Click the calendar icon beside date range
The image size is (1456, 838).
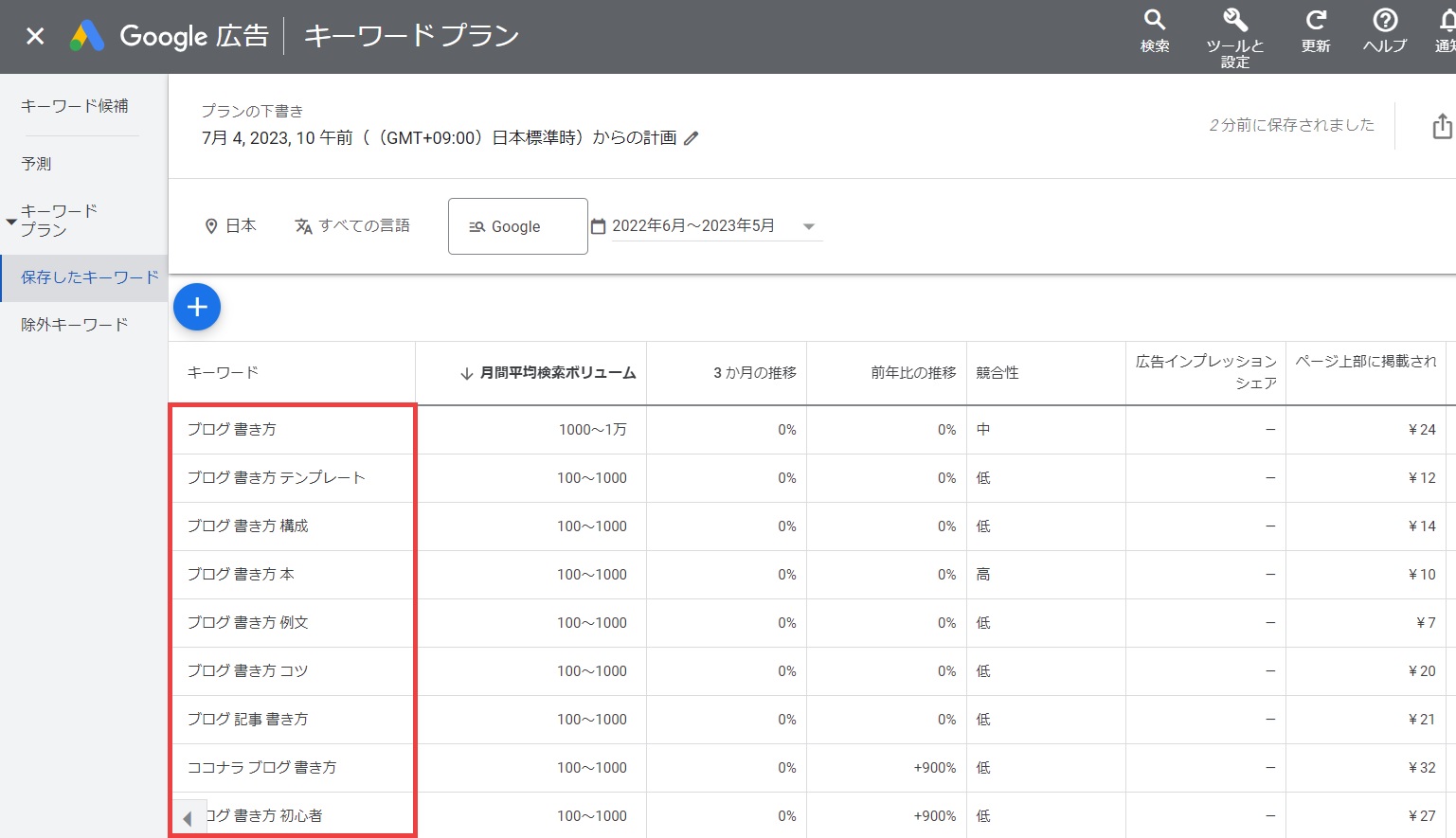598,226
